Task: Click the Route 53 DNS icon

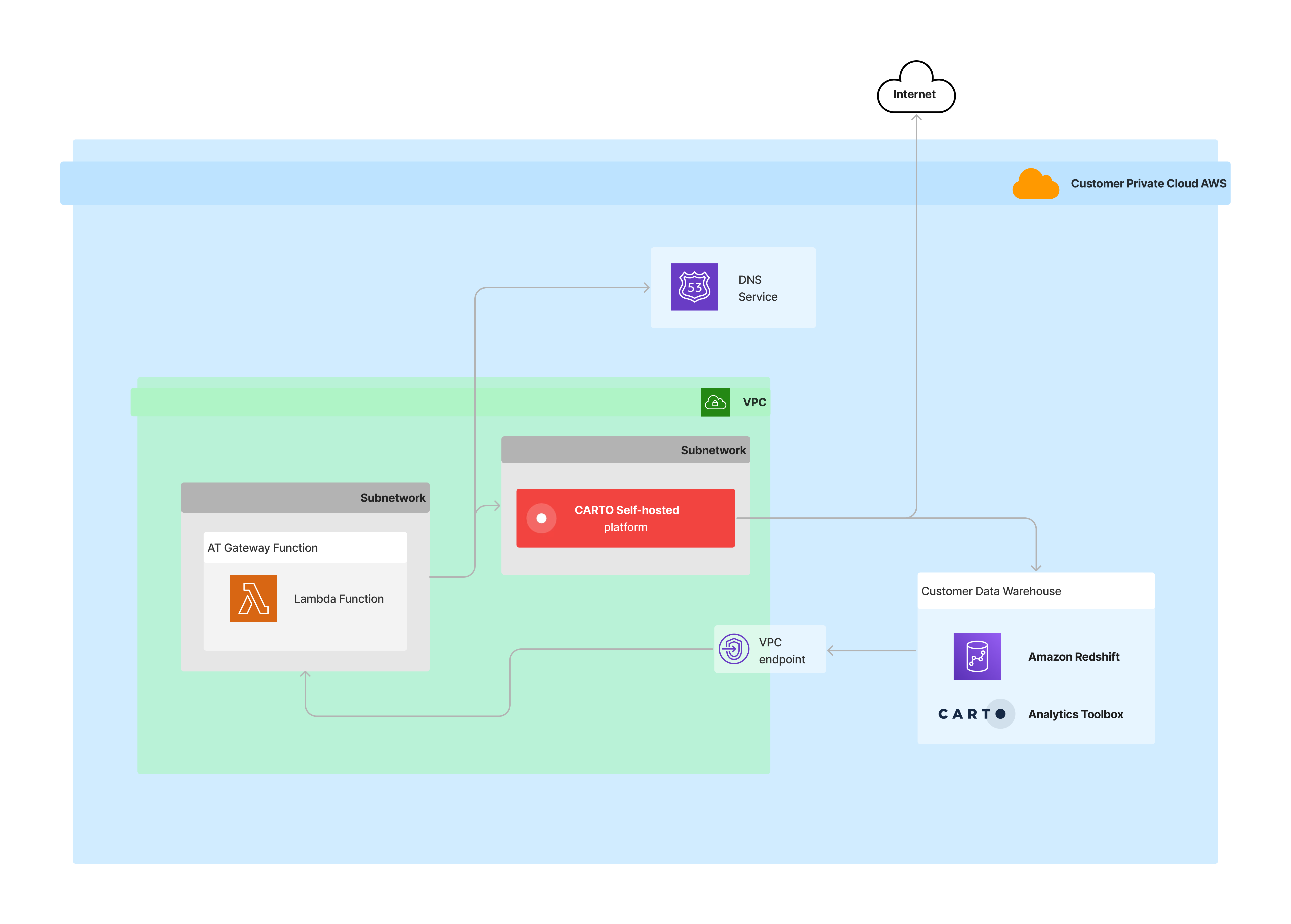Action: [x=694, y=287]
